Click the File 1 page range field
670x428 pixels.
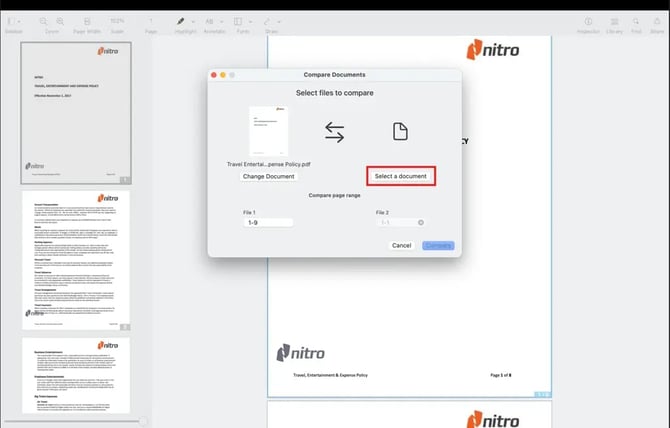(268, 223)
